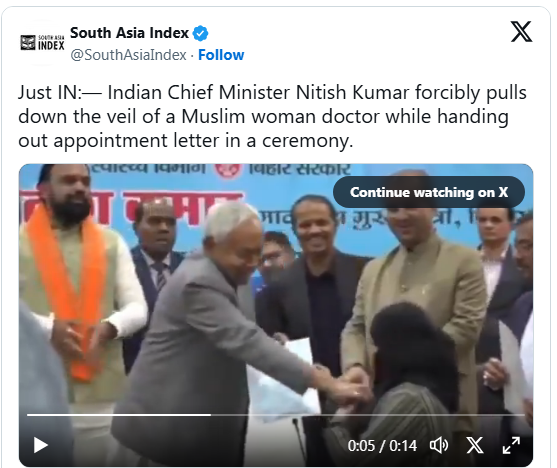Click the X logo at top right

521,31
